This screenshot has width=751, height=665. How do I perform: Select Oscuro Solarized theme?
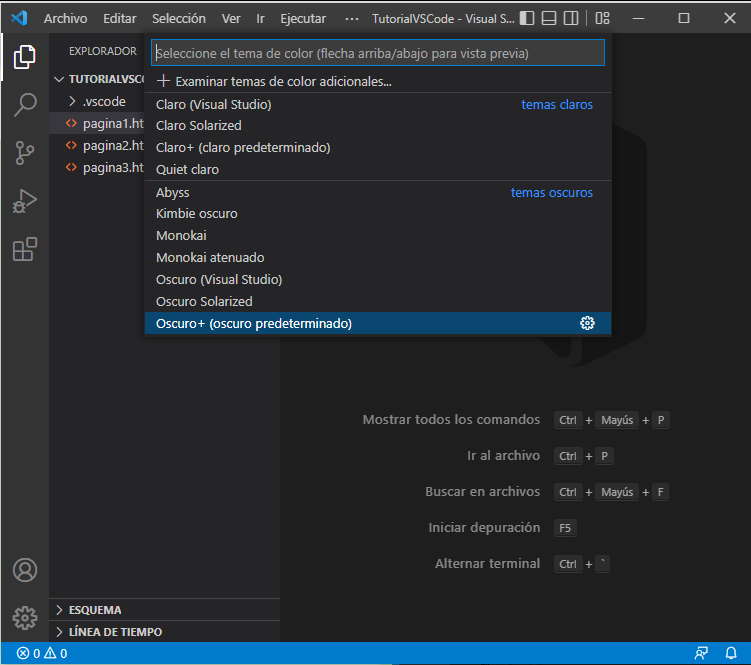(x=378, y=302)
